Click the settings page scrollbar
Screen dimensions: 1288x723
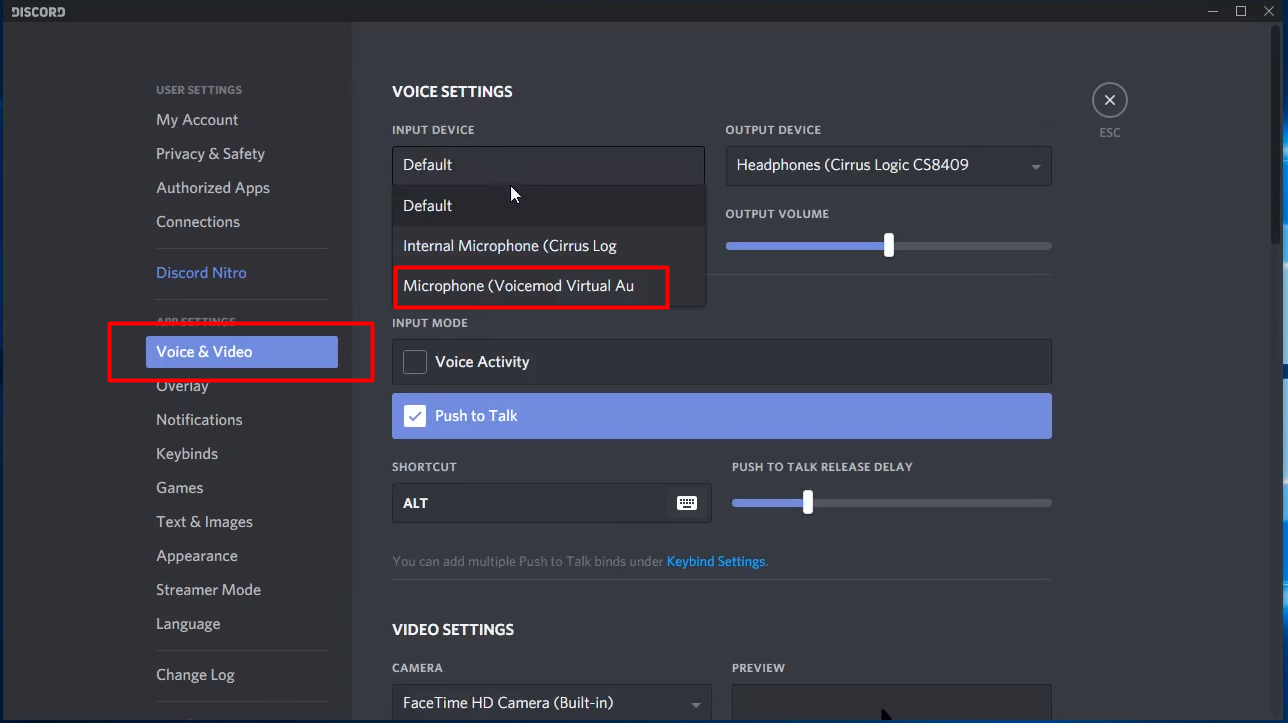pos(1275,135)
